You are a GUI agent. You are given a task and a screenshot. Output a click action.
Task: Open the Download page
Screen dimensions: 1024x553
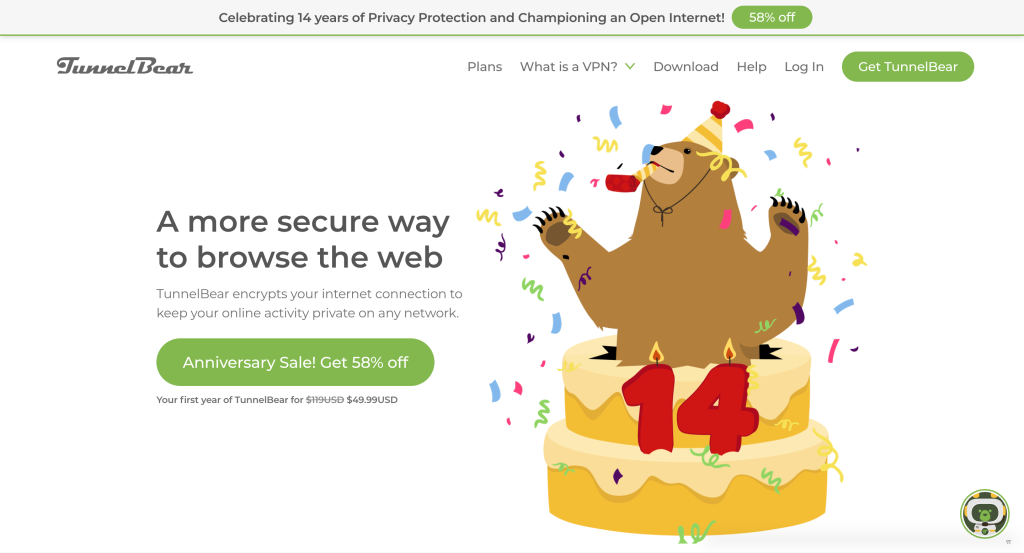(x=686, y=67)
